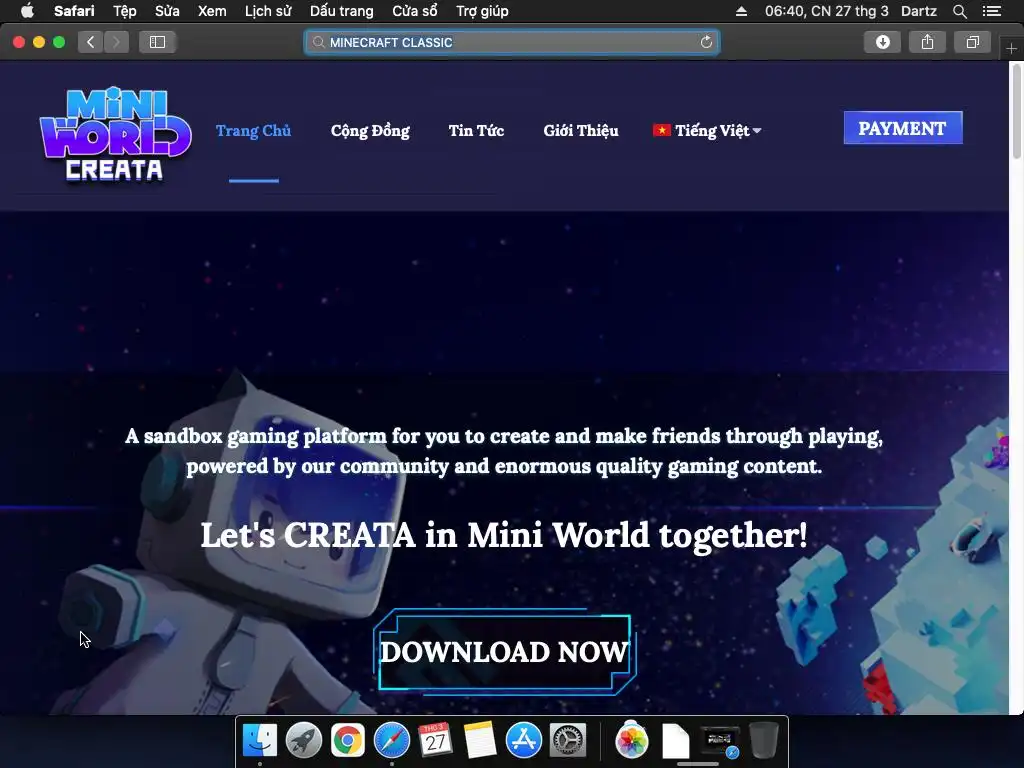Click the eject icon in menu bar
This screenshot has height=768, width=1024.
coord(741,11)
